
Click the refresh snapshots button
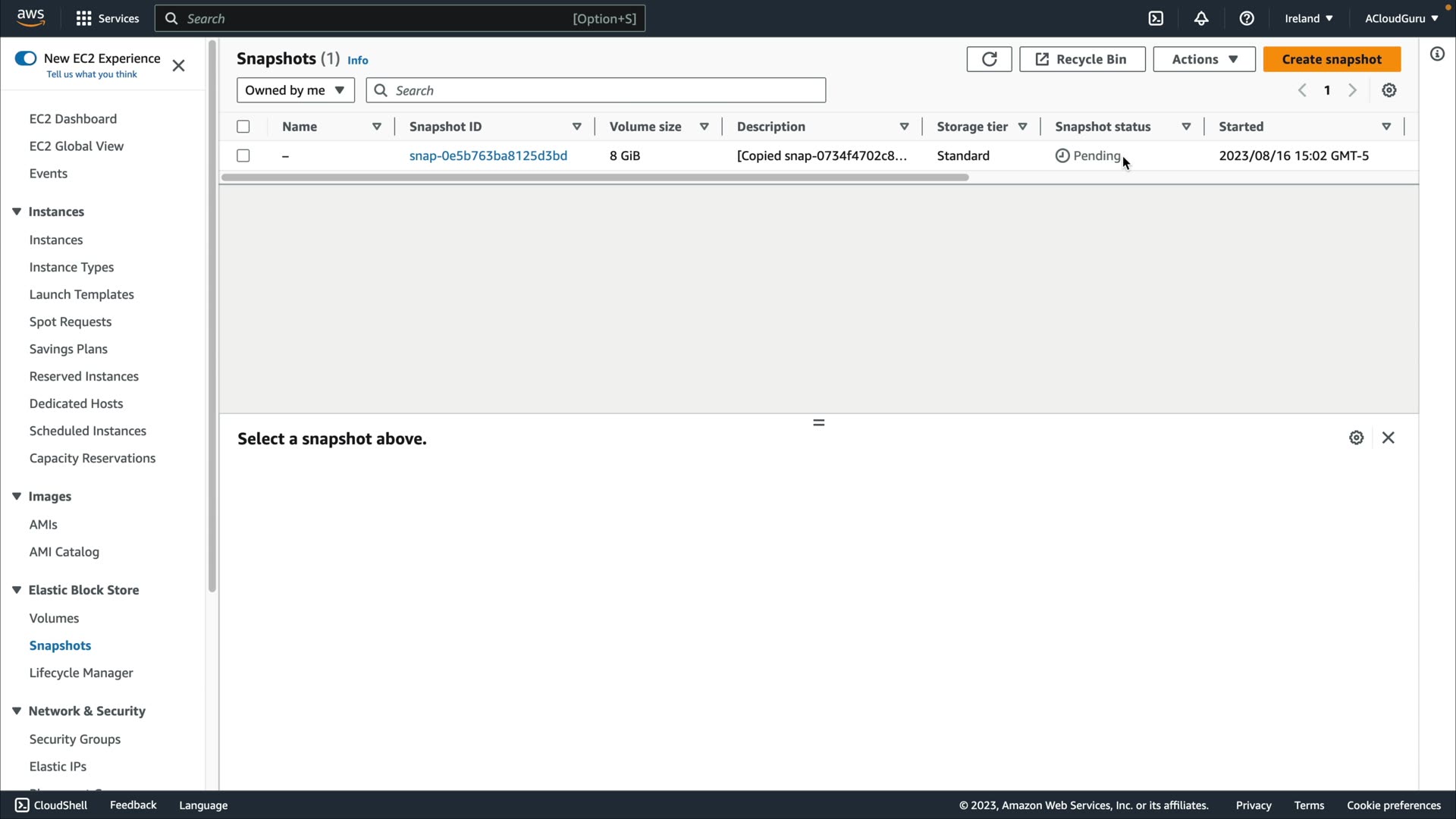click(x=989, y=59)
